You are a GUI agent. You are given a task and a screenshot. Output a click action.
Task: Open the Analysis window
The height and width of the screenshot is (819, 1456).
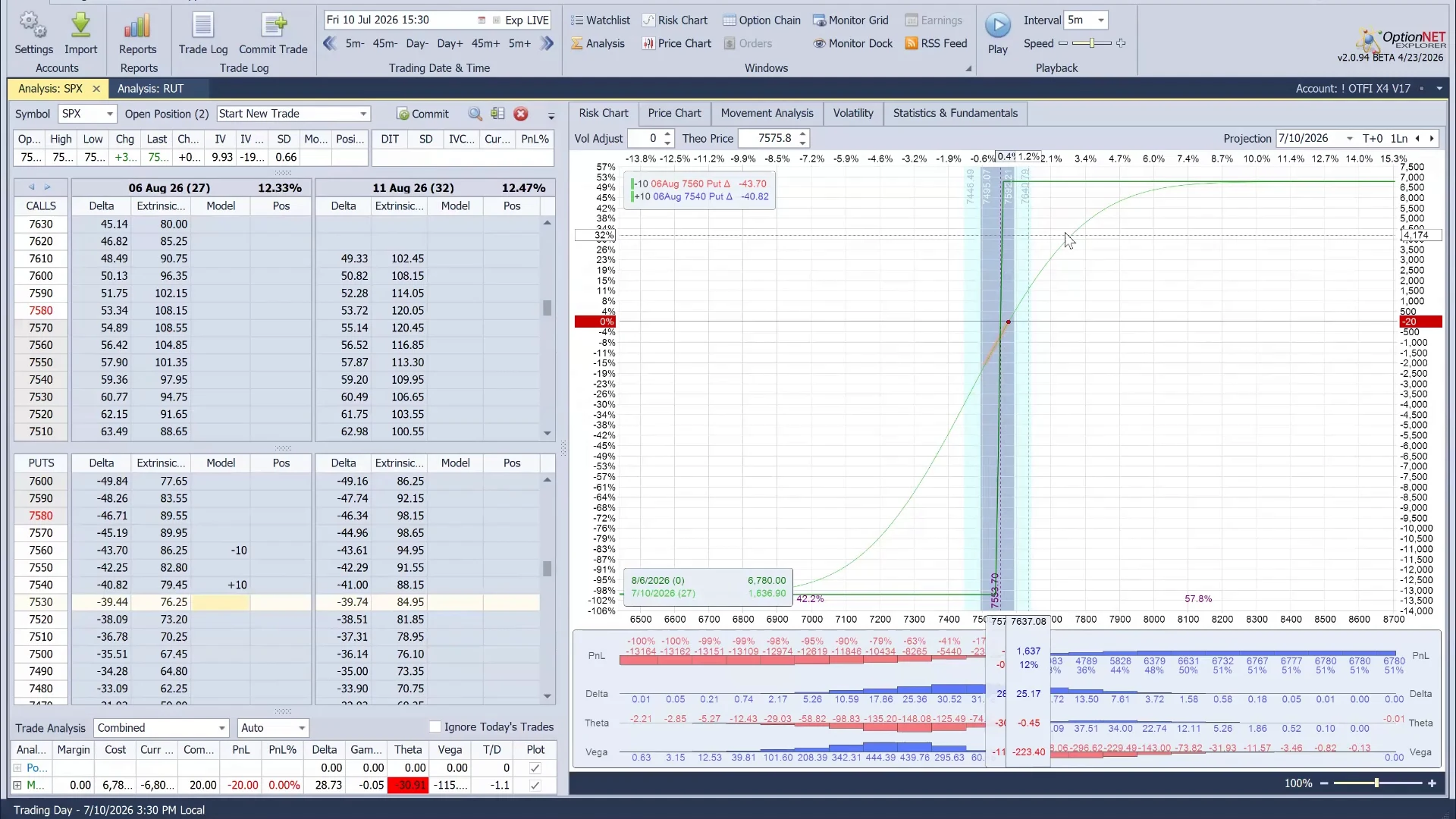[x=598, y=43]
